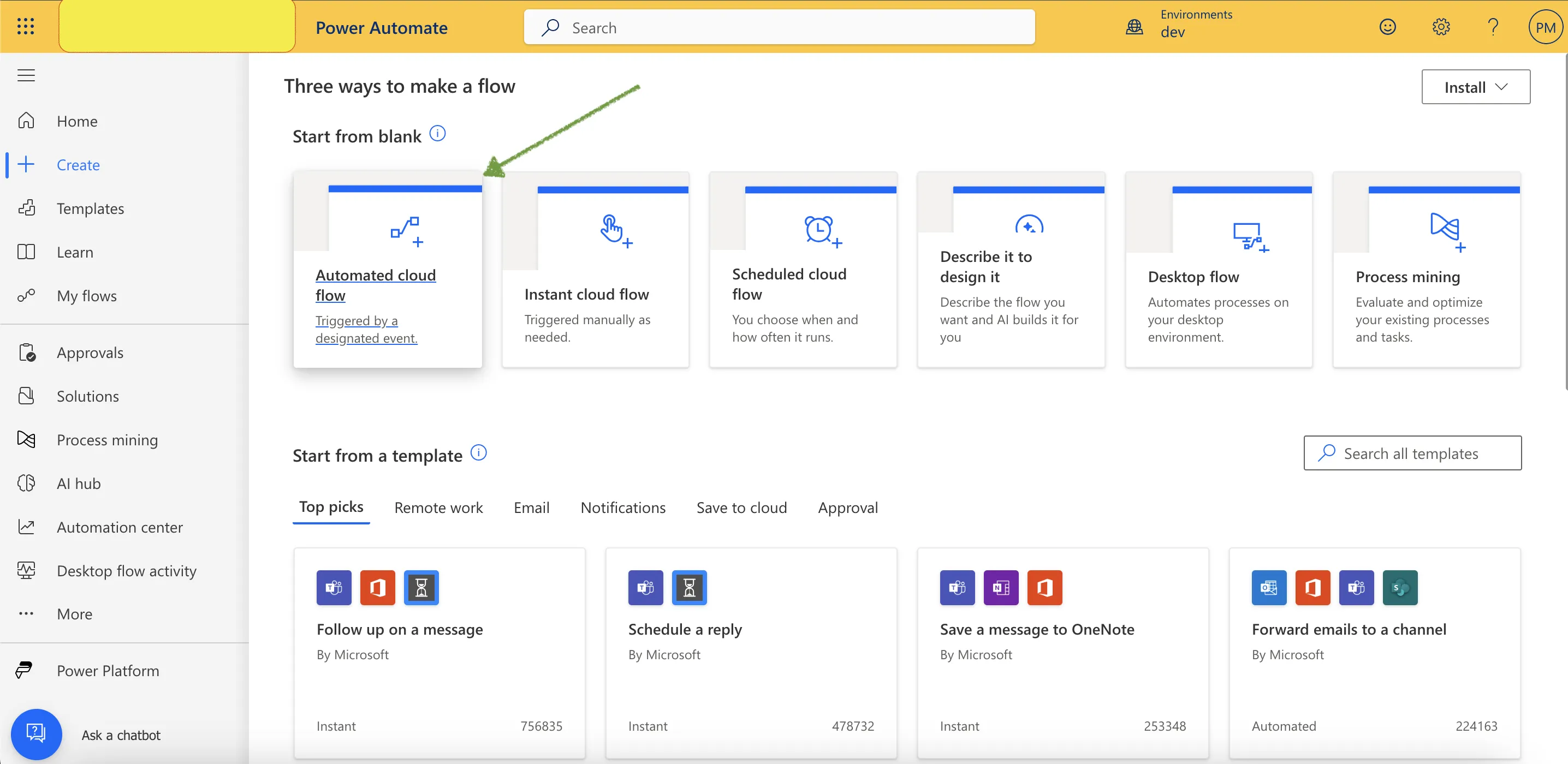Click the My flows icon
The height and width of the screenshot is (764, 1568).
26,296
